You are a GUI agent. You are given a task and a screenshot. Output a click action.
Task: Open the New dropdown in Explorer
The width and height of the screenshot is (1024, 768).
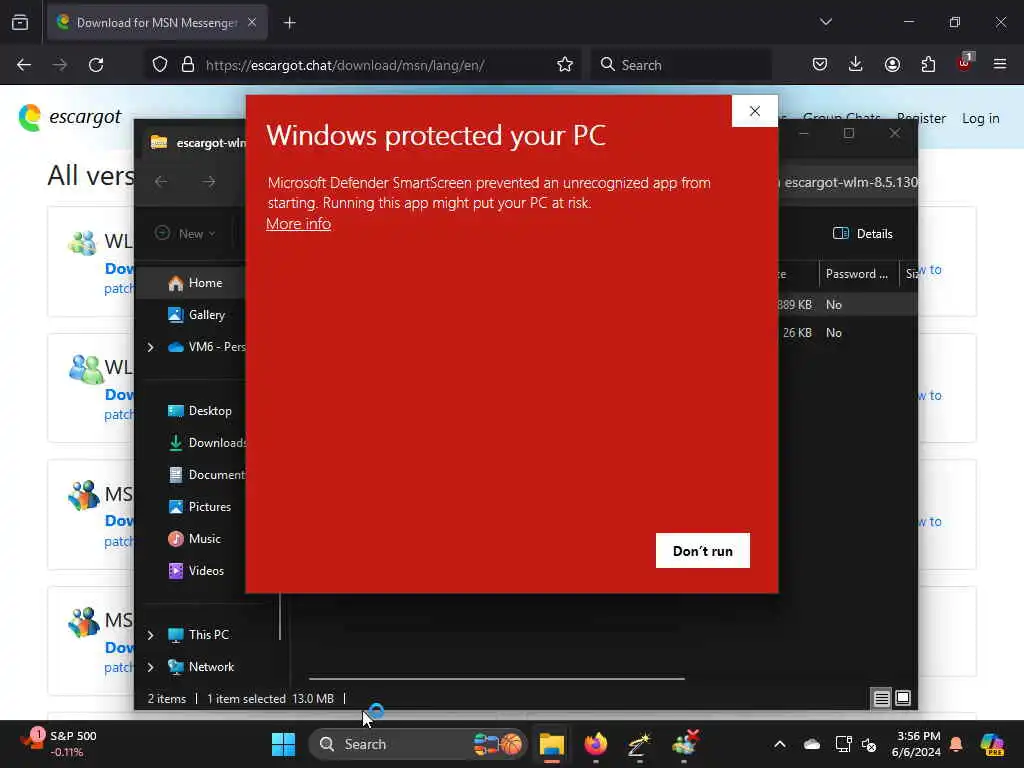pyautogui.click(x=185, y=233)
